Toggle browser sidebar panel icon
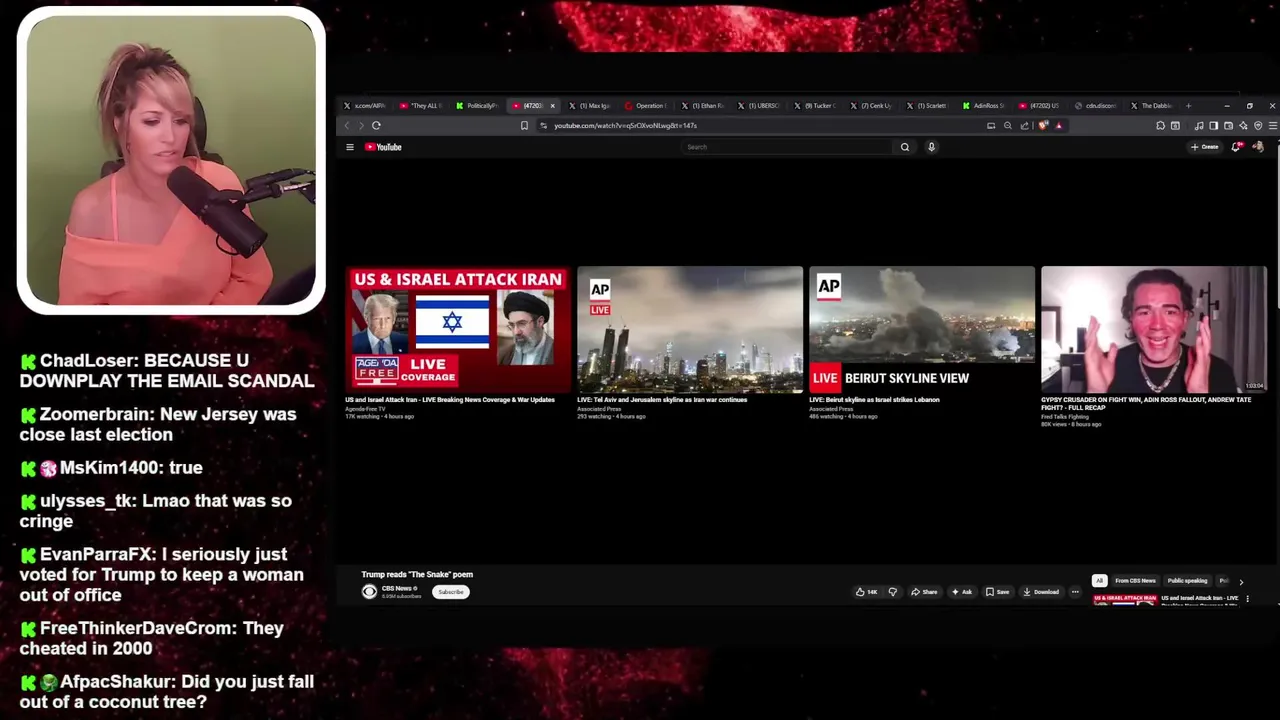This screenshot has height=720, width=1280. 1213,125
